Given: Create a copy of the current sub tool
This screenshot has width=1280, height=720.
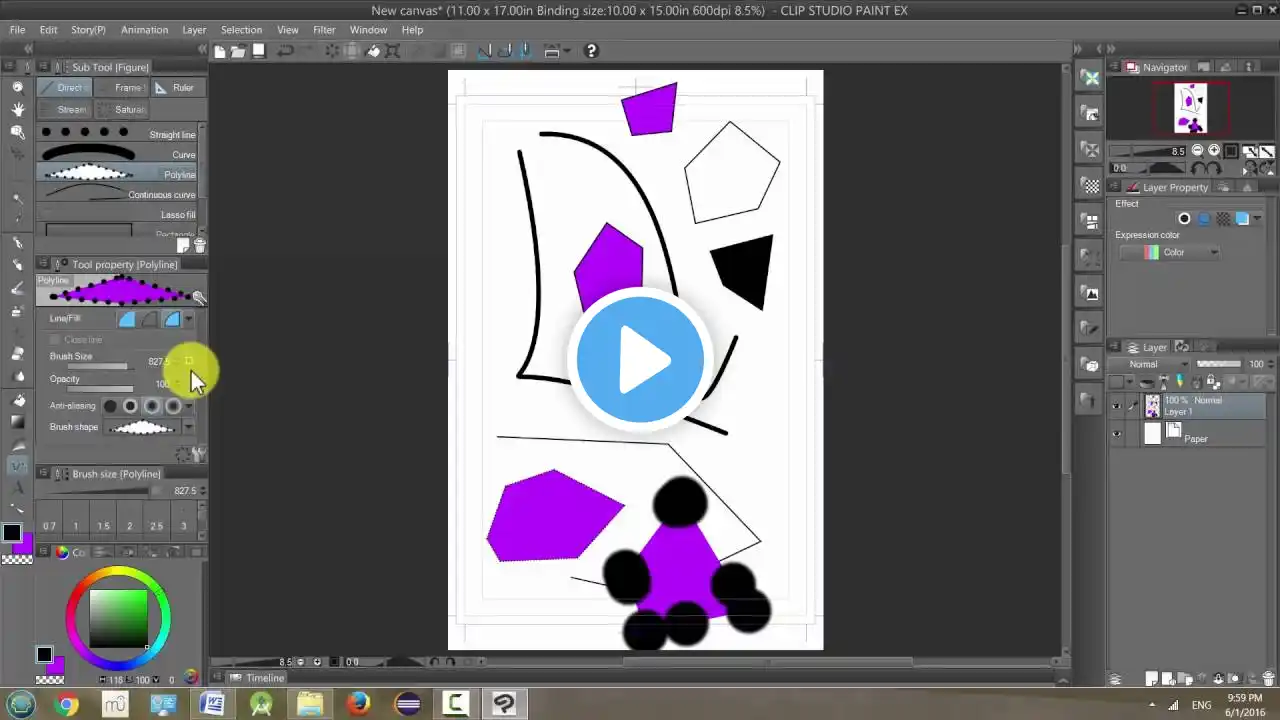Looking at the screenshot, I should pos(184,245).
